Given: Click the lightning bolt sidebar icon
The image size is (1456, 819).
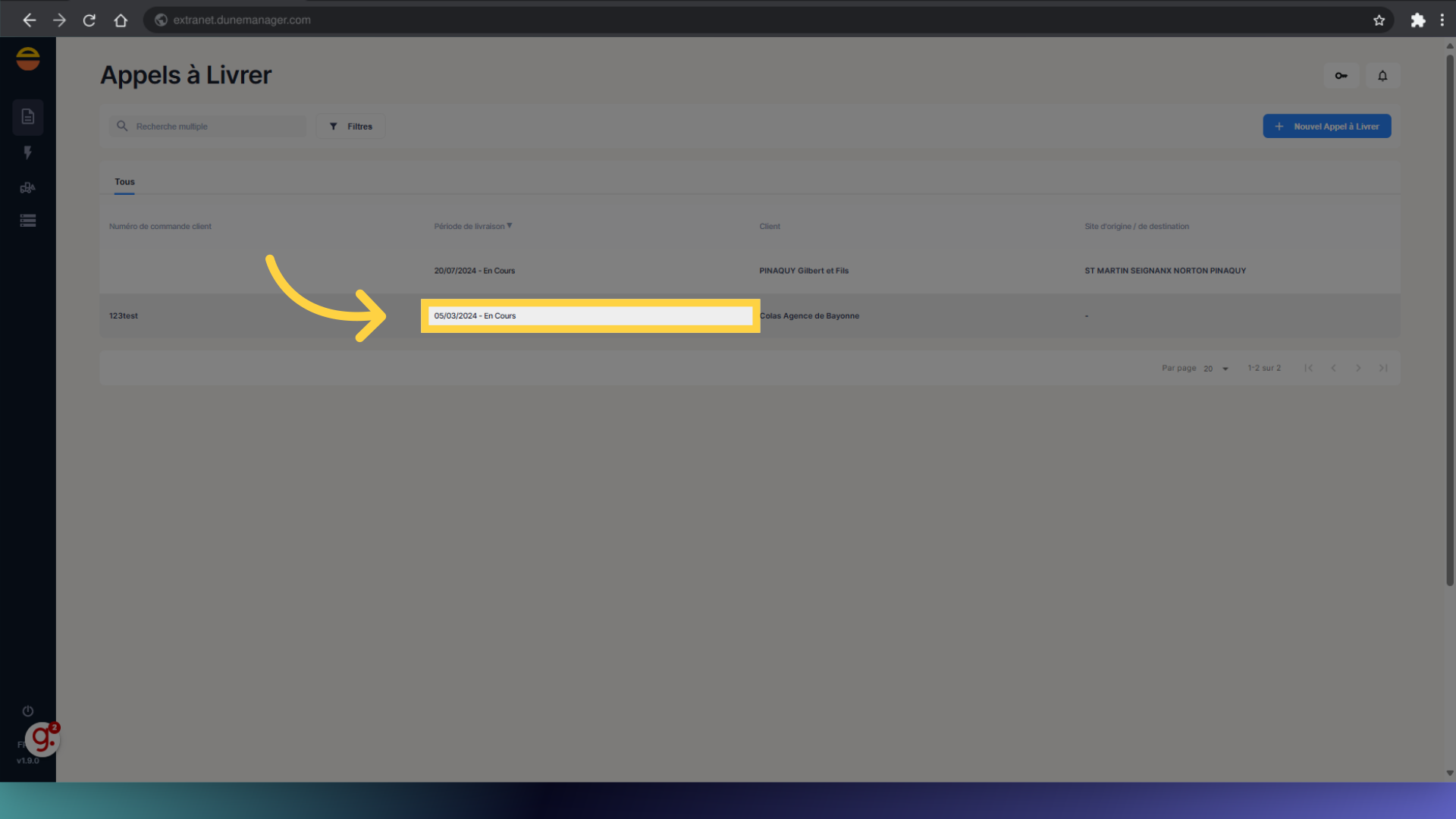Looking at the screenshot, I should click(x=28, y=152).
